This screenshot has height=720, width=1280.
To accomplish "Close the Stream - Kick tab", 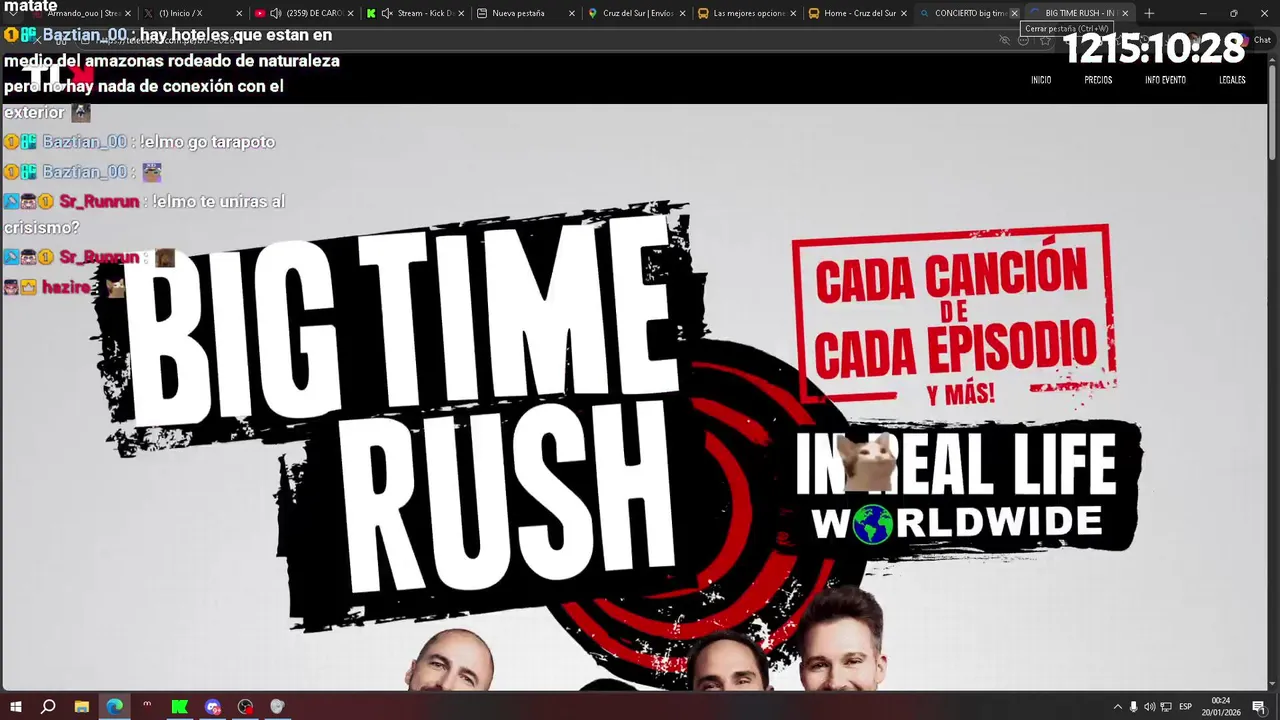I will [461, 13].
